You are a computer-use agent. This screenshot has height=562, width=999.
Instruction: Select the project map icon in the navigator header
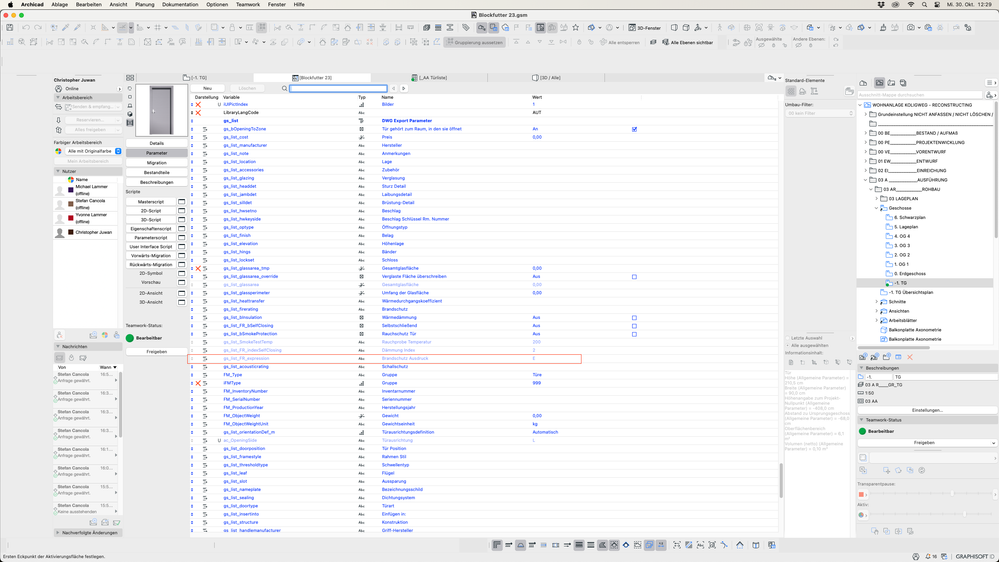click(x=879, y=83)
